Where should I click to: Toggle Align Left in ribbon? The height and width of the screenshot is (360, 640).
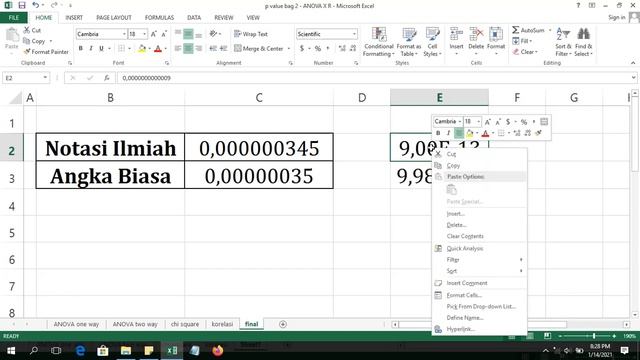pyautogui.click(x=178, y=49)
